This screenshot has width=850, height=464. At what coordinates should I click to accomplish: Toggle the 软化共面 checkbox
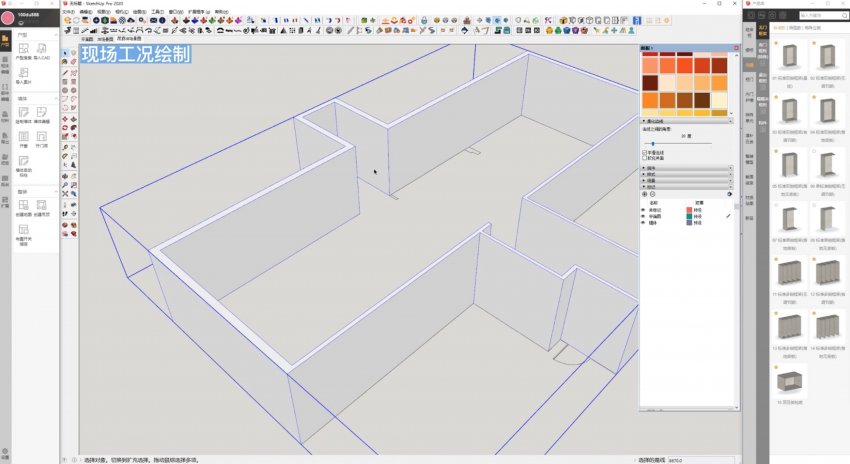coord(645,158)
